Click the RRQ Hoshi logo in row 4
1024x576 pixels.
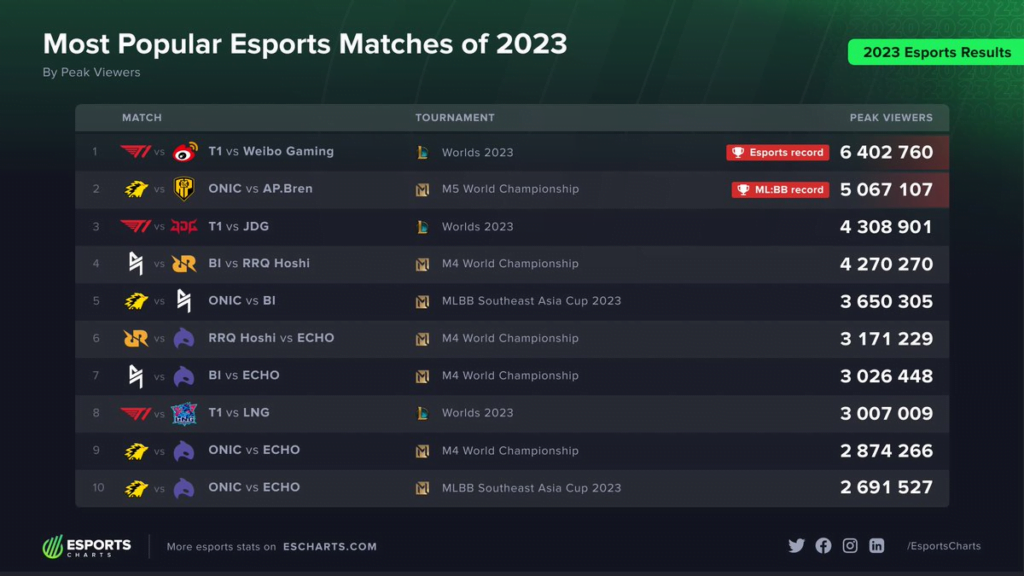click(x=184, y=264)
